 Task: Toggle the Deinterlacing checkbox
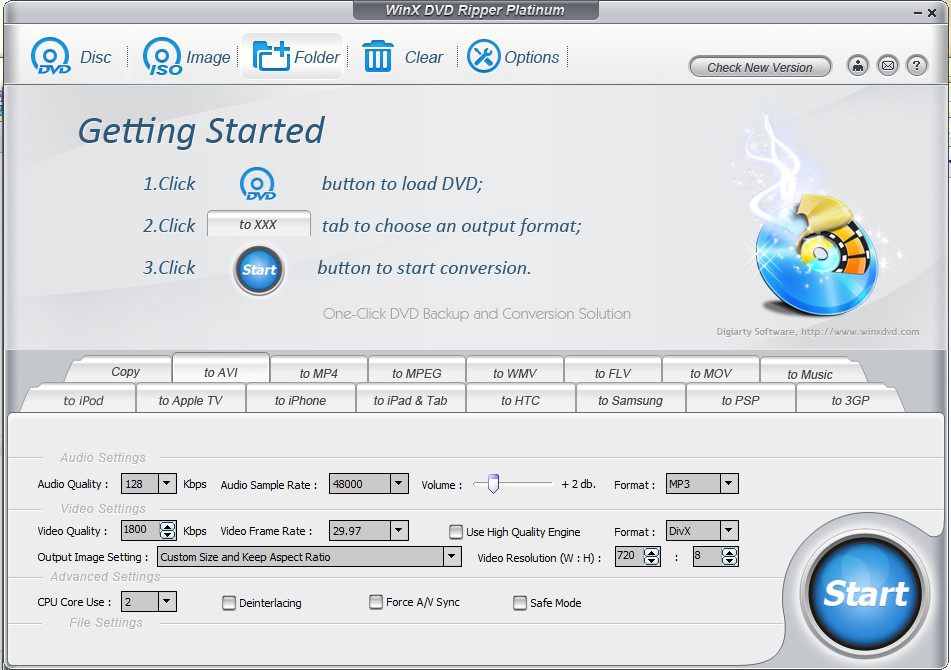coord(229,603)
